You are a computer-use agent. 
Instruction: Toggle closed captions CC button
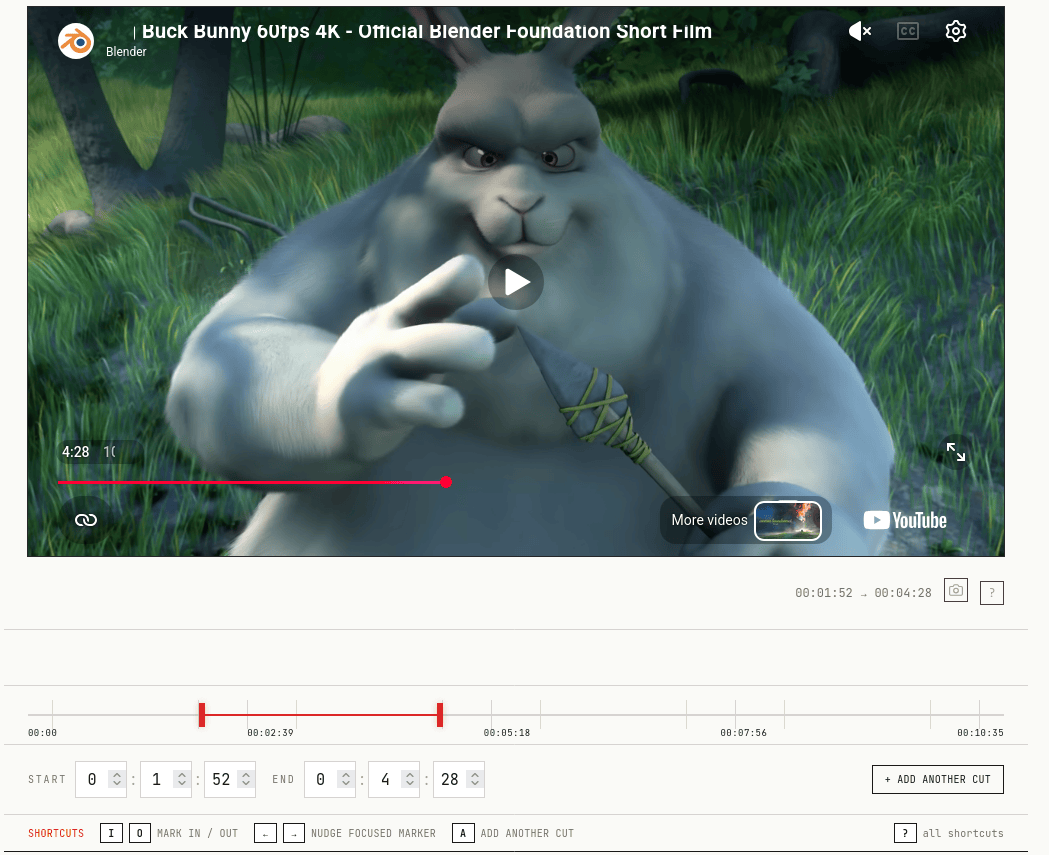[908, 31]
